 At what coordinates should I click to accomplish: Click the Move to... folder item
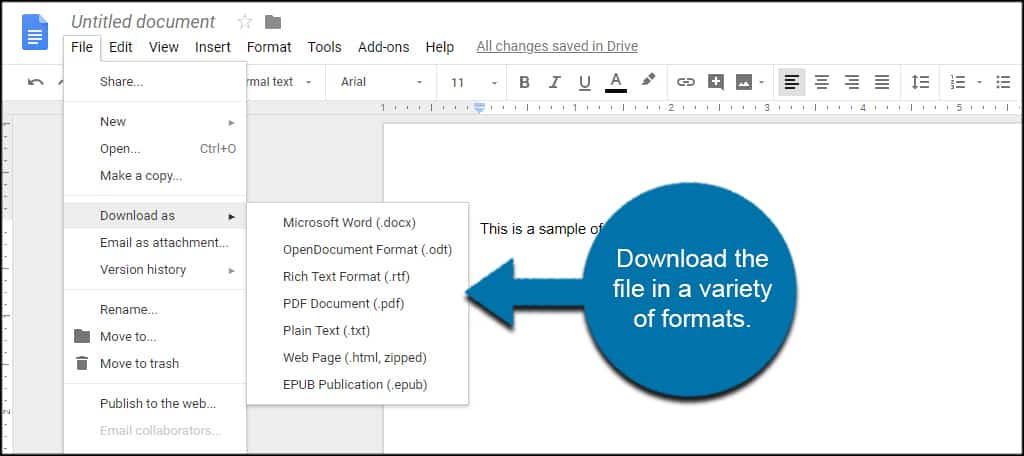(155, 337)
